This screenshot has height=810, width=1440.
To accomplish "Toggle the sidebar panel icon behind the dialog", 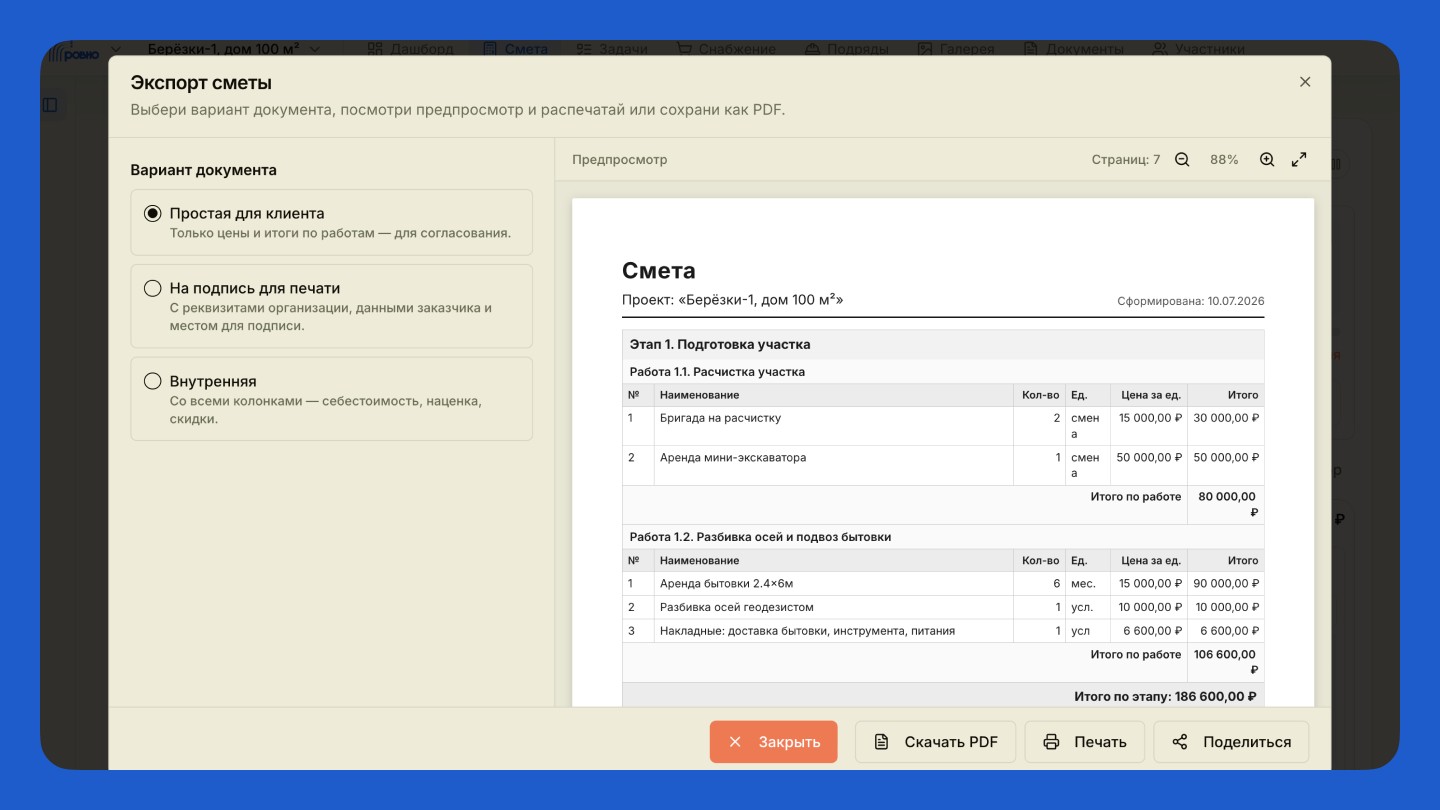I will (50, 105).
